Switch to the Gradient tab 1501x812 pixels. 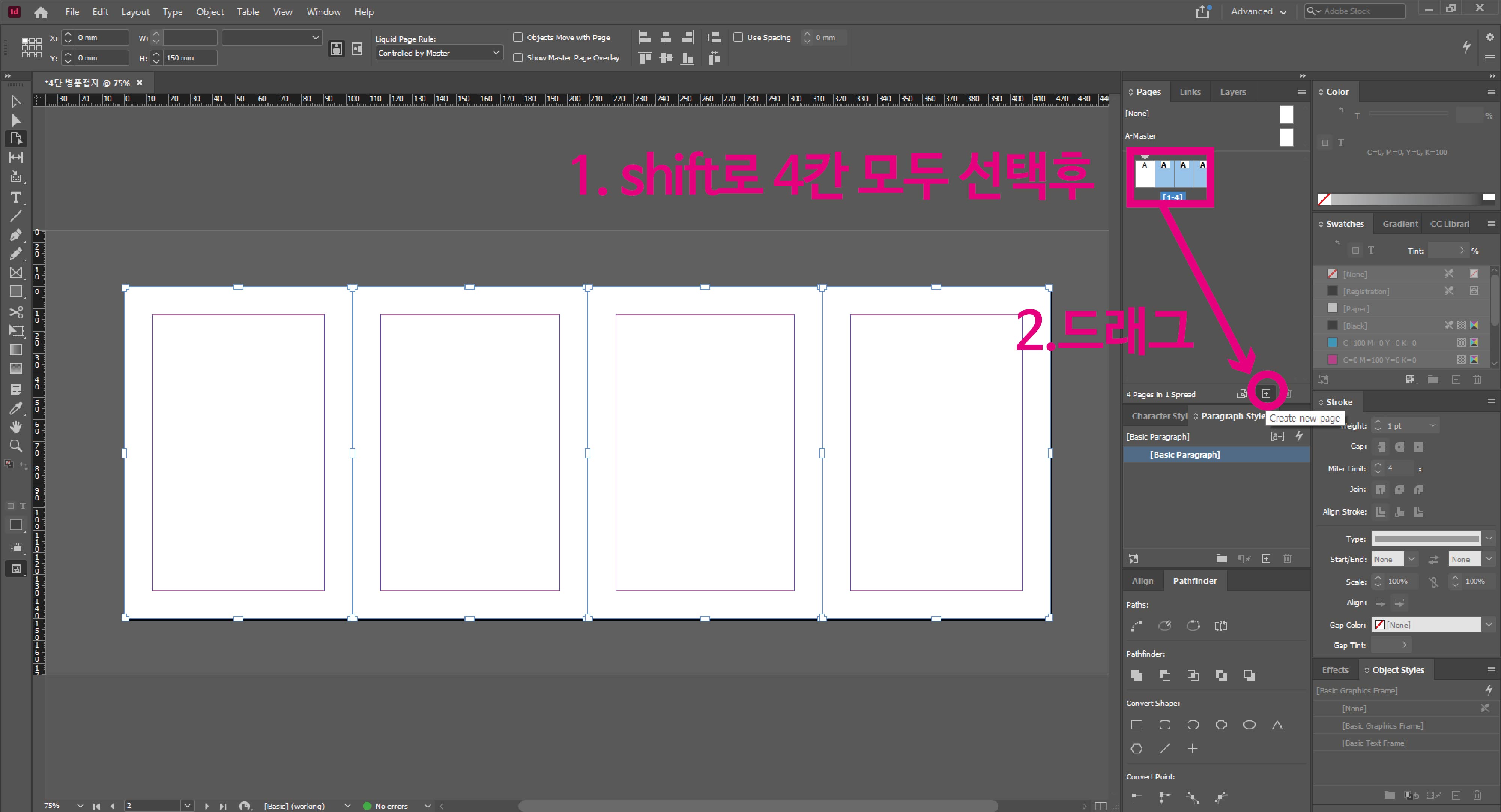pos(1400,224)
